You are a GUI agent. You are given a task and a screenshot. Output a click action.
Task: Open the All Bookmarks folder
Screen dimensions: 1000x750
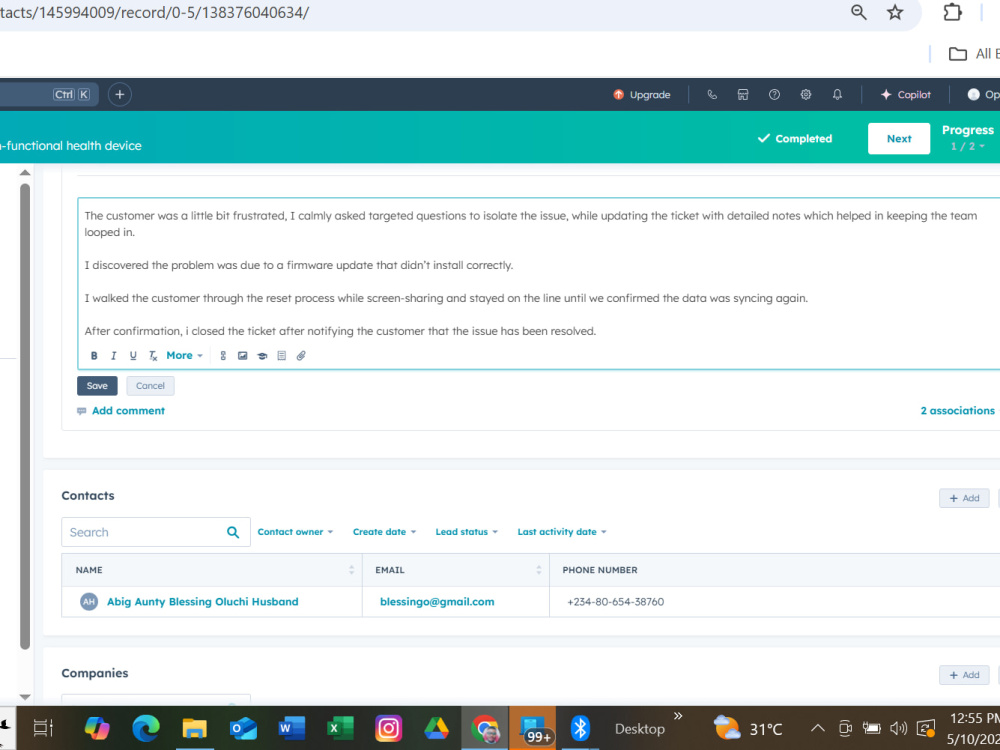973,54
